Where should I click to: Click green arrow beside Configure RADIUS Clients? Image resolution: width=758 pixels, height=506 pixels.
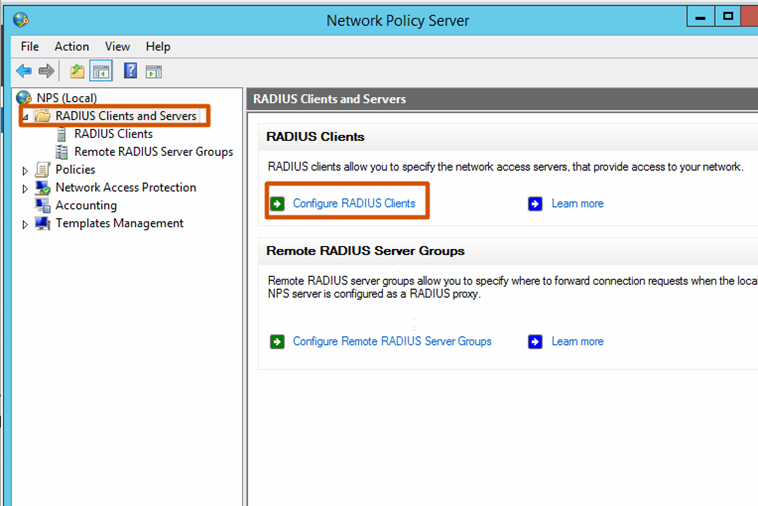(x=277, y=204)
